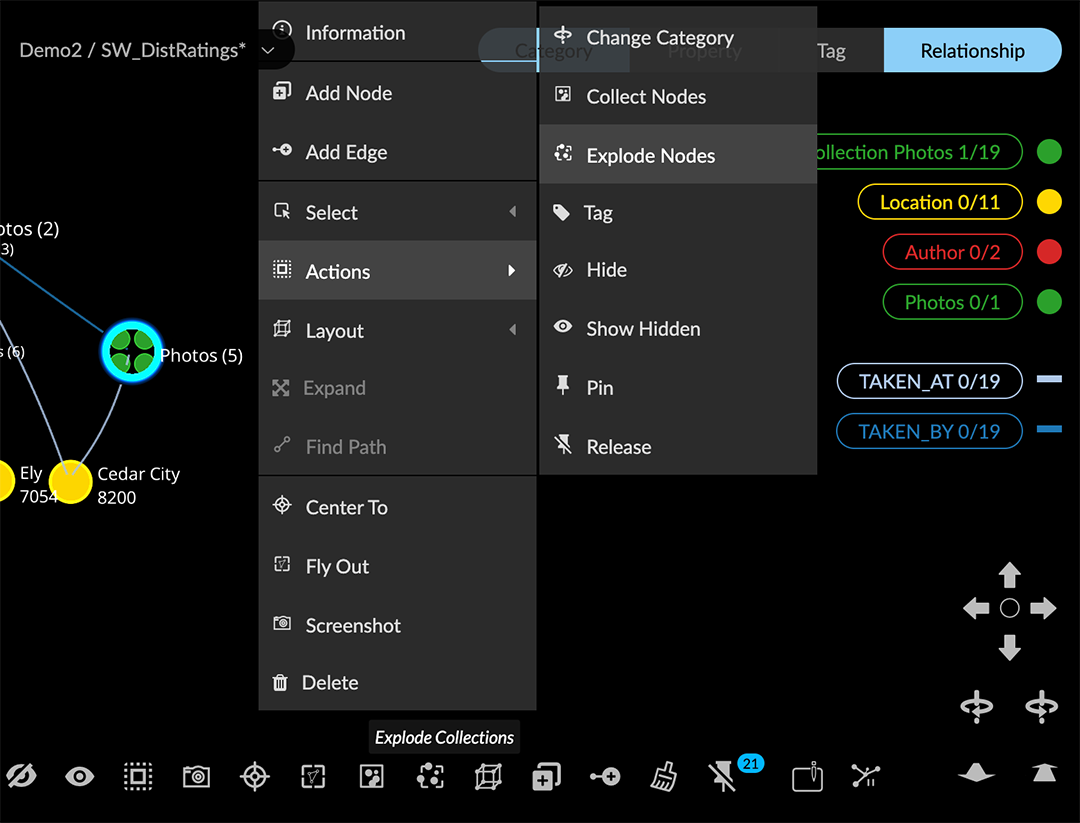
Task: Click the Explode Collections toolbar icon
Action: click(430, 776)
